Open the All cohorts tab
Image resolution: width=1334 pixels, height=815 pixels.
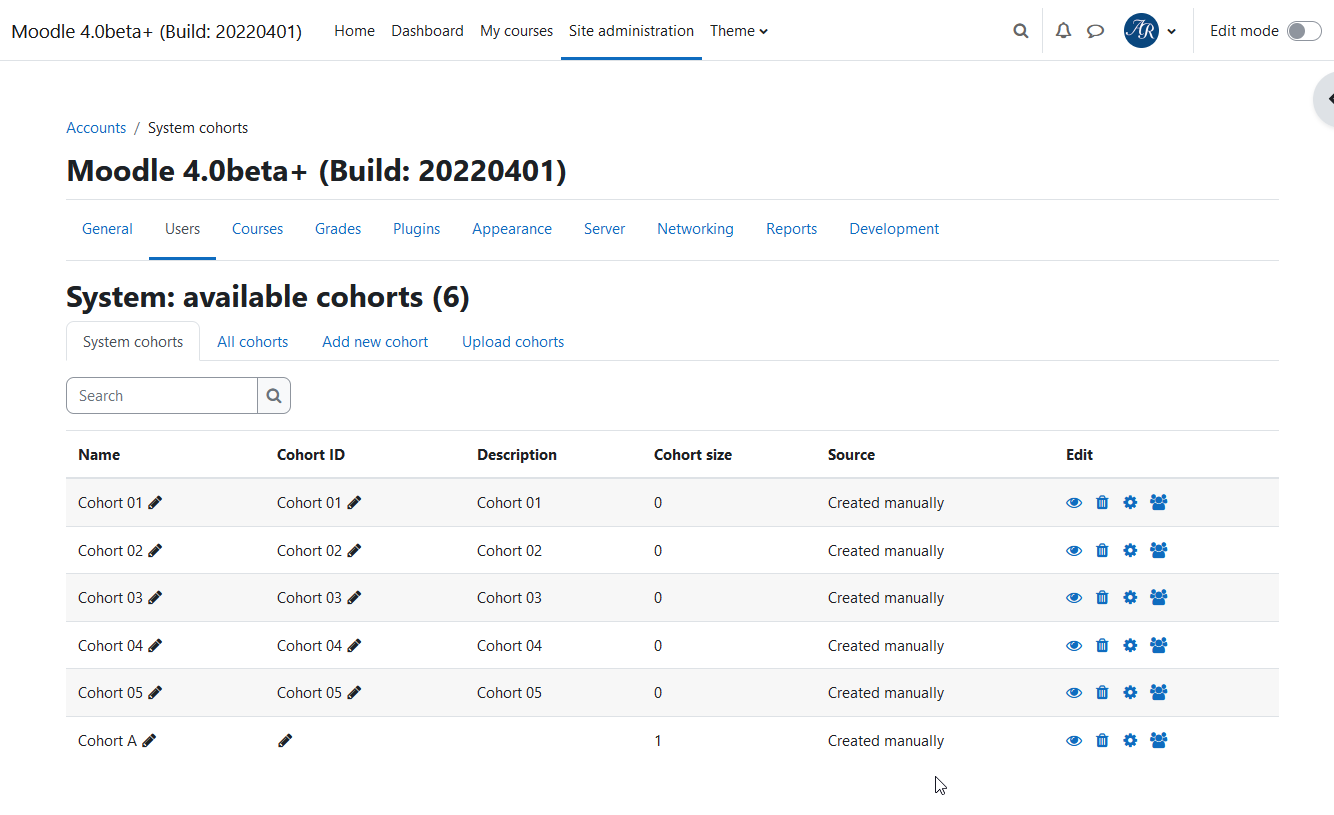point(252,342)
